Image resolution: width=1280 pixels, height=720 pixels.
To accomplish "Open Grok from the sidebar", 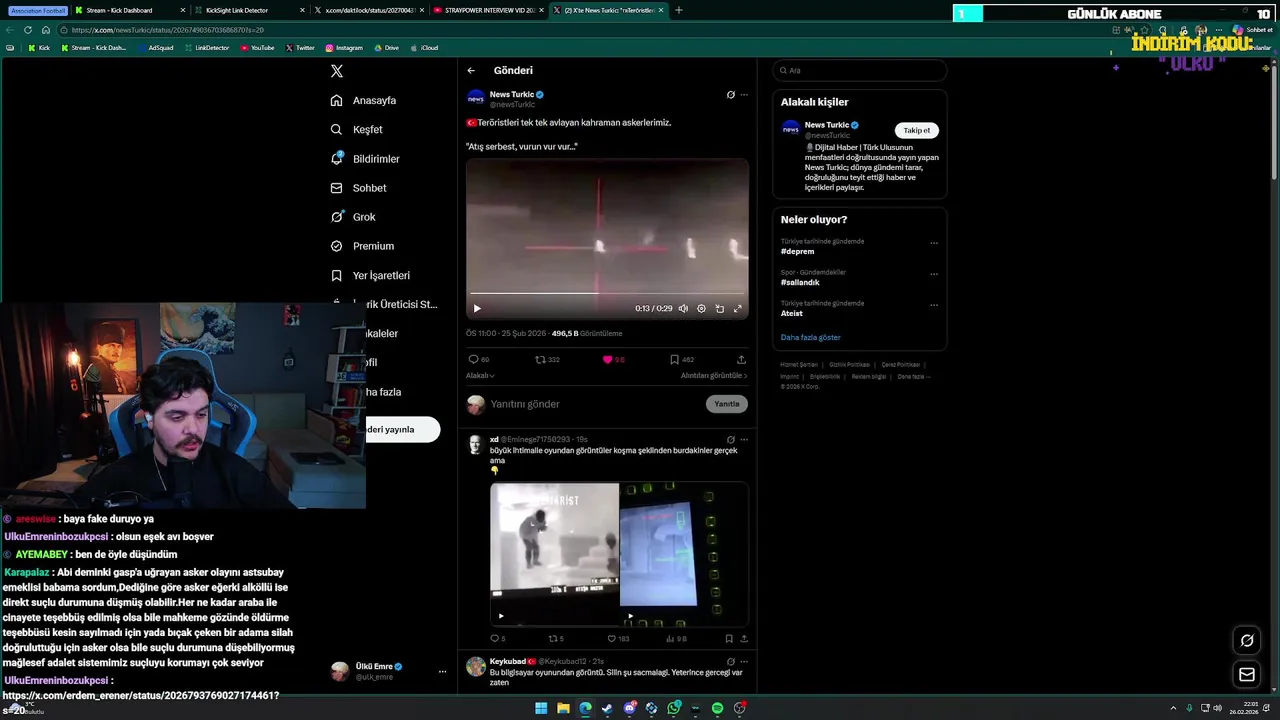I will coord(353,217).
